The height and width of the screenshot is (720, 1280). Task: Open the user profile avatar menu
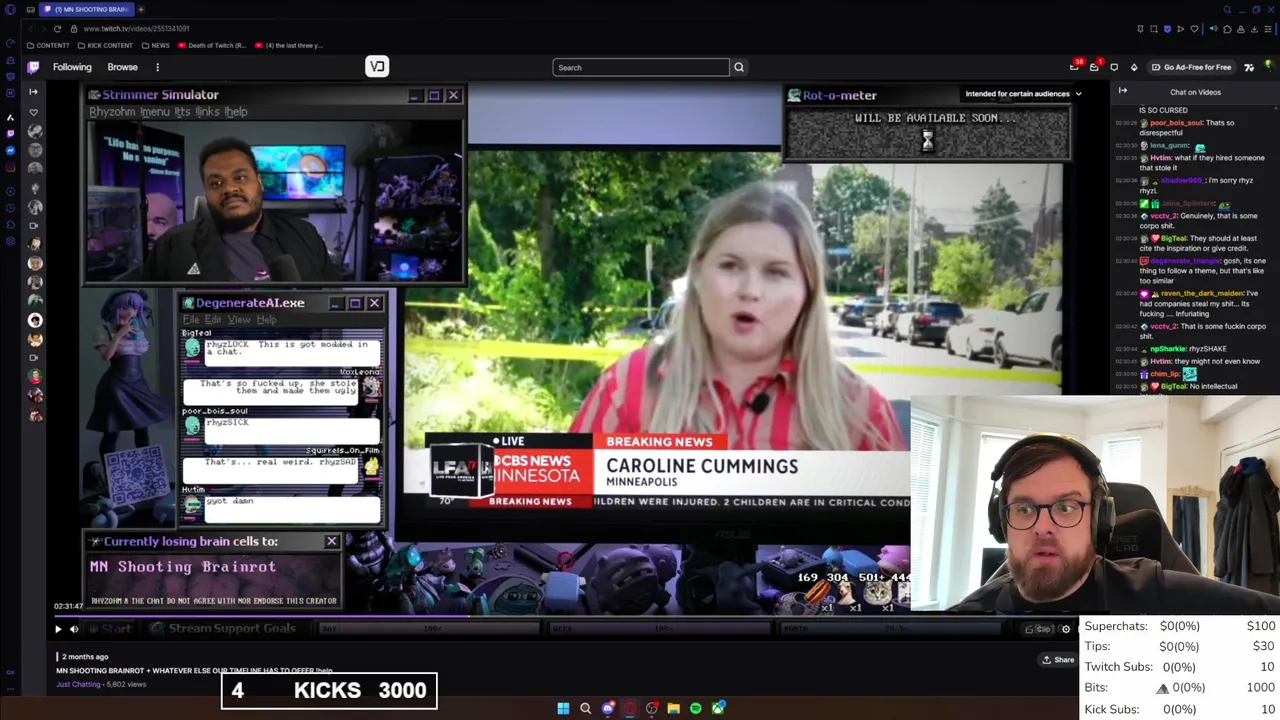[x=1269, y=66]
